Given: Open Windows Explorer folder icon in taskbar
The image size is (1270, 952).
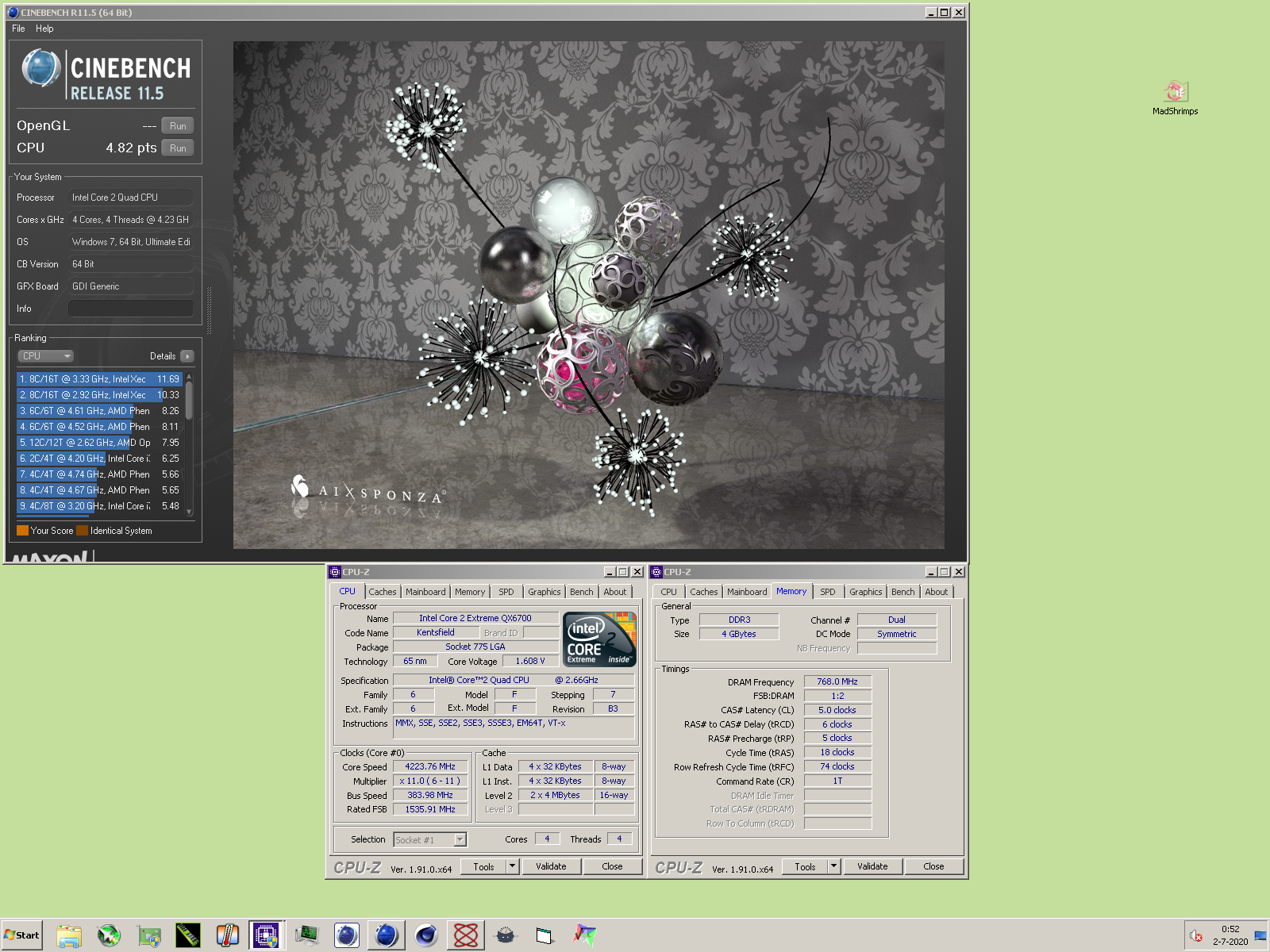Looking at the screenshot, I should 69,935.
